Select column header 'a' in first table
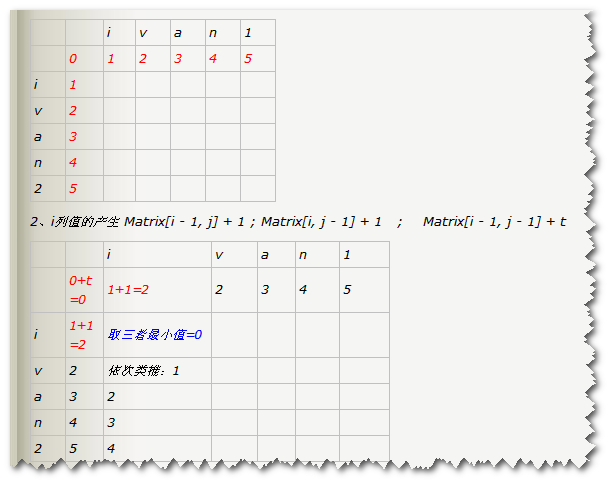Screen dimensions: 613x486 (x=178, y=33)
